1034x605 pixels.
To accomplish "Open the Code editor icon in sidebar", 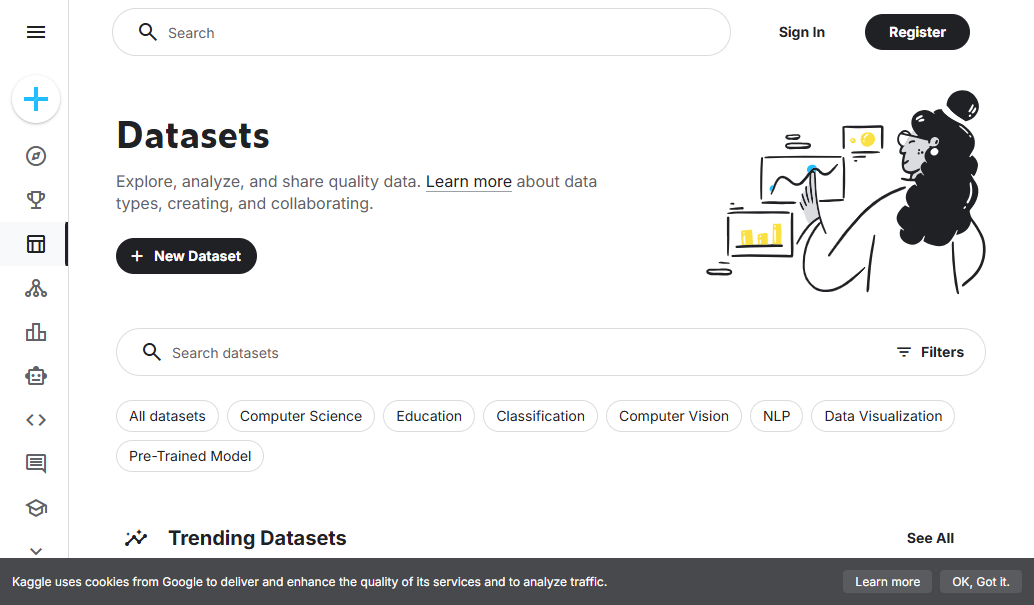I will [36, 419].
